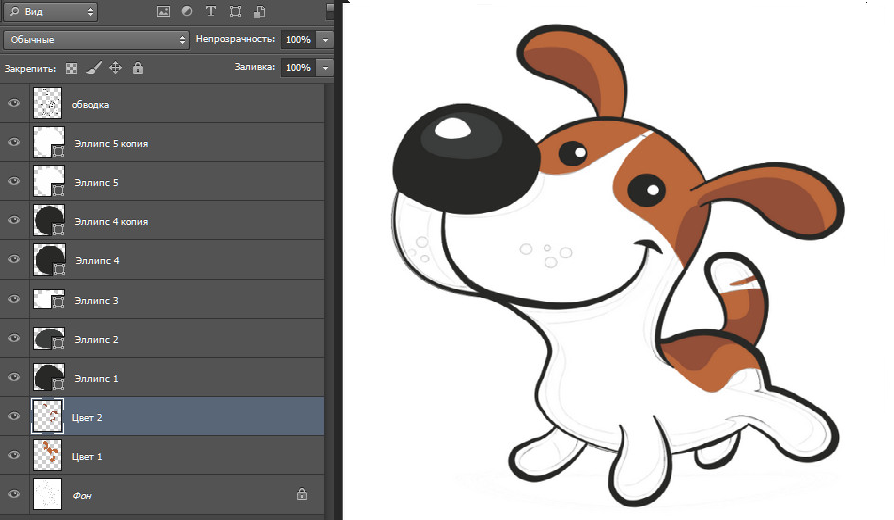This screenshot has width=894, height=520.
Task: Click the smart object filter icon
Action: click(x=259, y=12)
